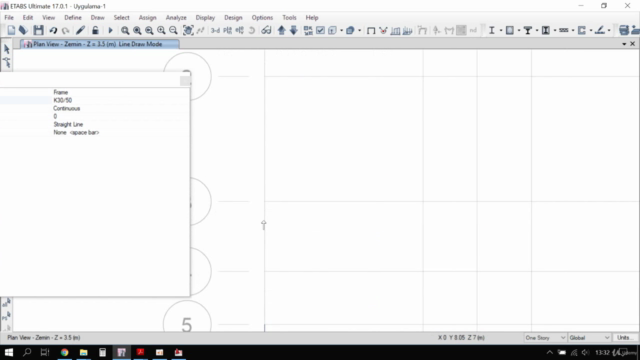Click the I-section steel frame design icon
640x360 pixels.
click(492, 30)
